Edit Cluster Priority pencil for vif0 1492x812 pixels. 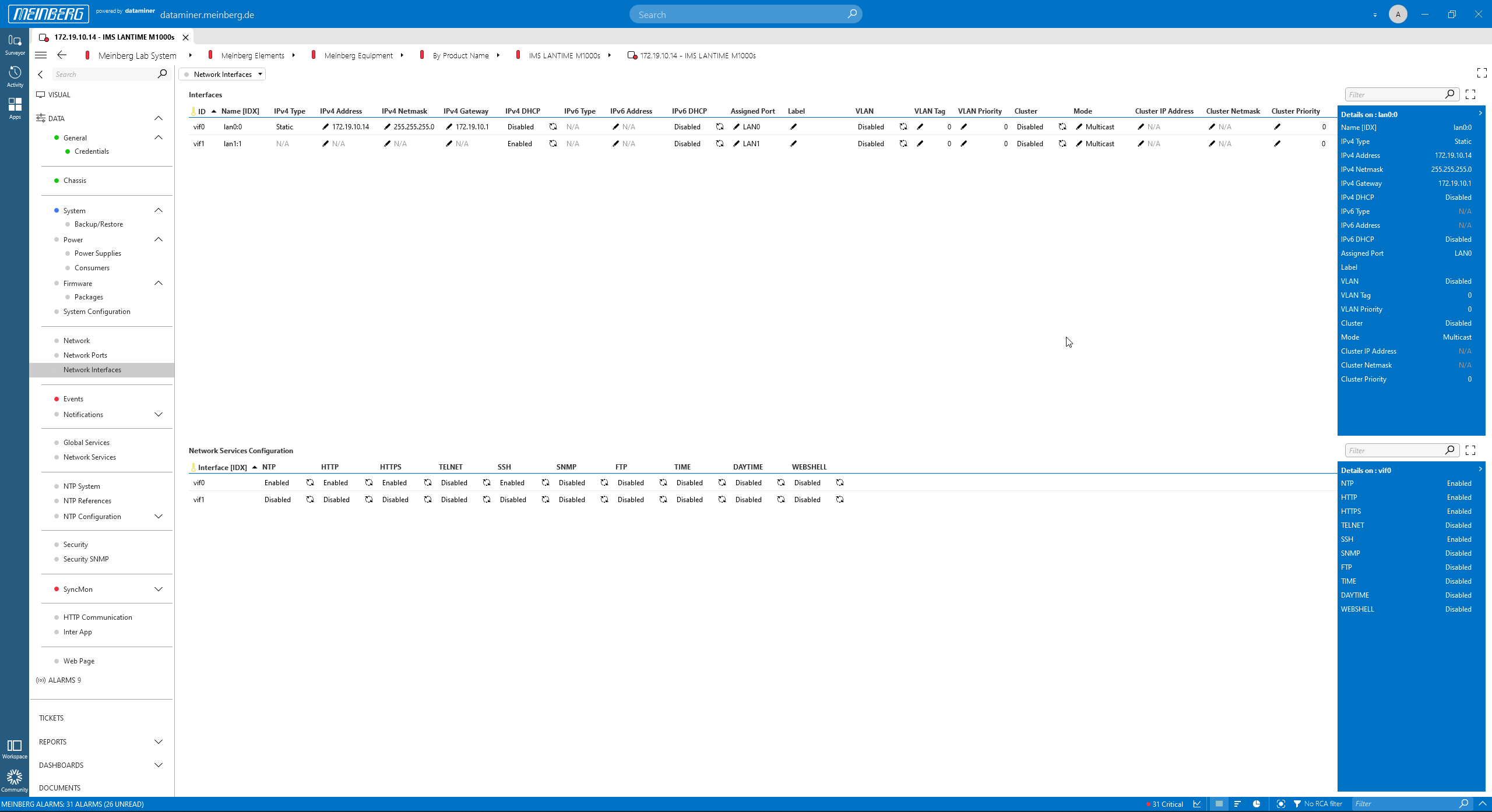pyautogui.click(x=1278, y=126)
